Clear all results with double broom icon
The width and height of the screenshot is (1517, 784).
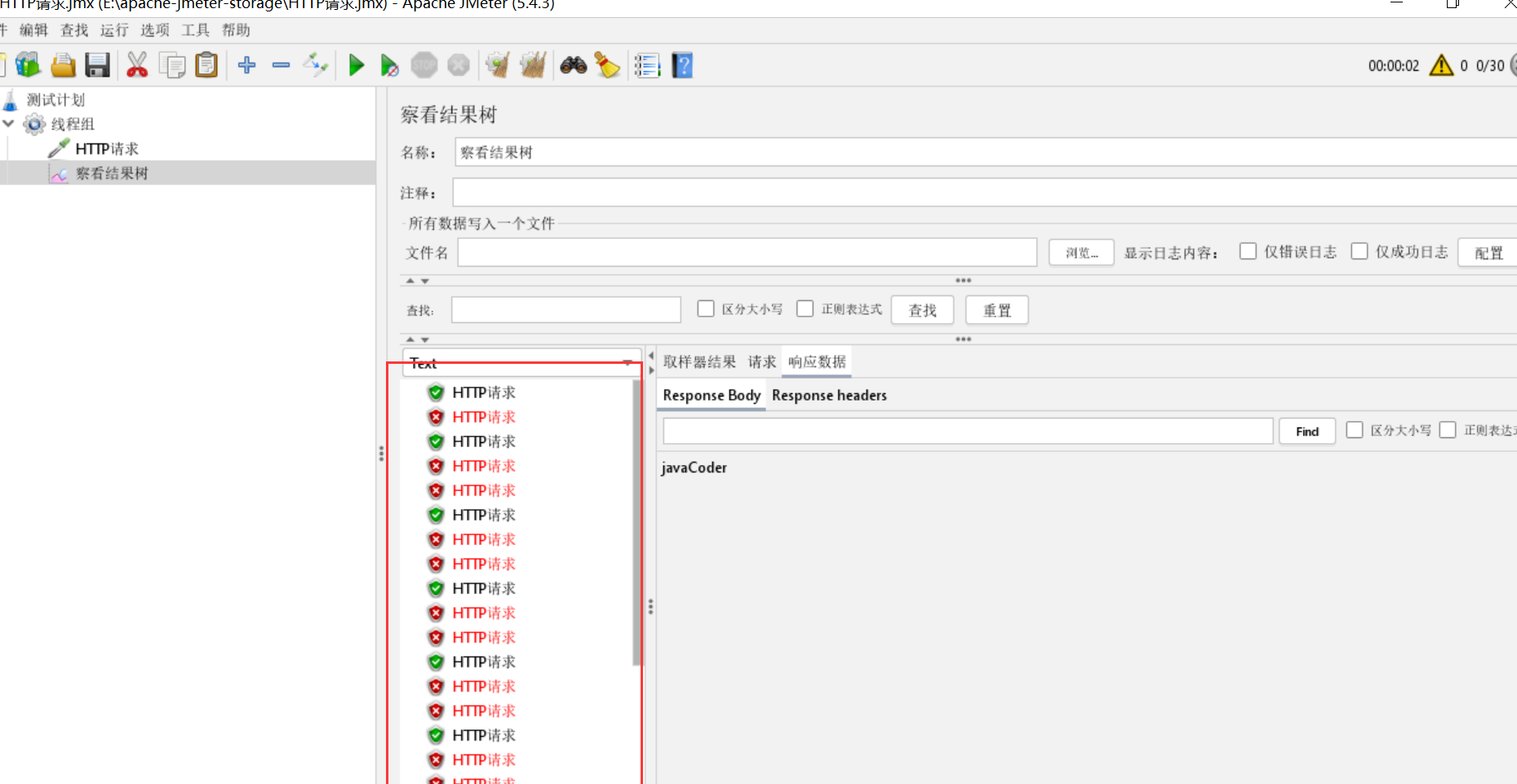pyautogui.click(x=533, y=65)
